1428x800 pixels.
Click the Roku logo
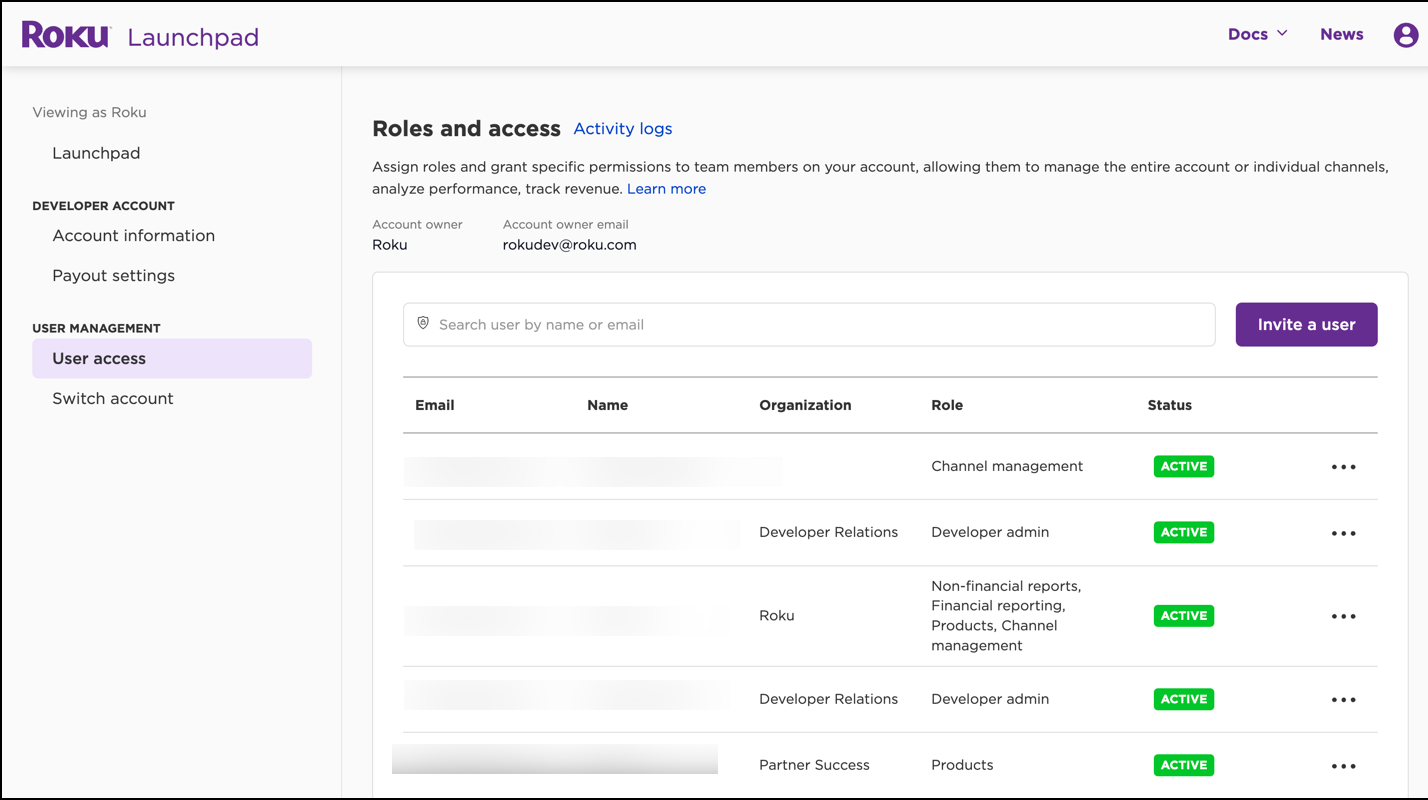(x=64, y=34)
